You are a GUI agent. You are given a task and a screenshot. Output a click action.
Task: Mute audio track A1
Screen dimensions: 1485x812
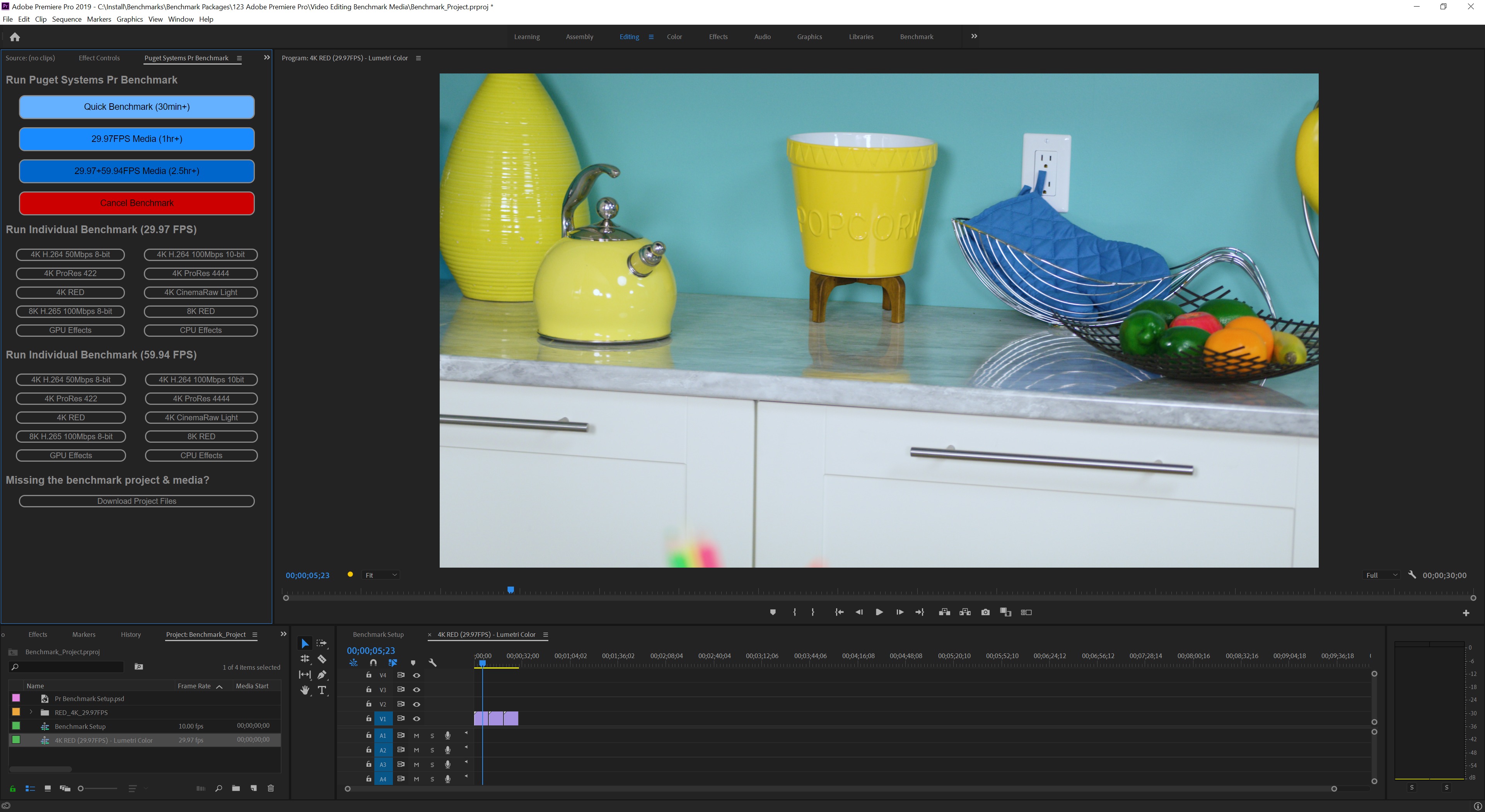pyautogui.click(x=416, y=736)
